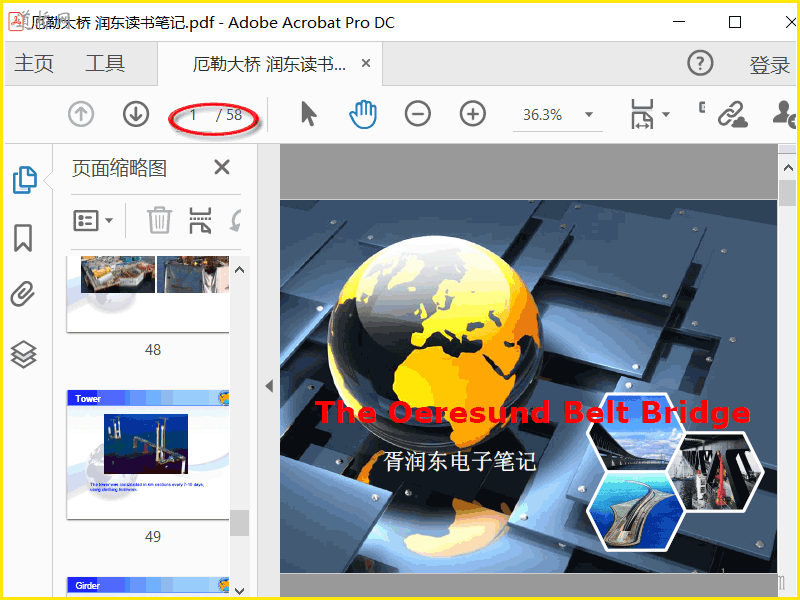Click total pages 58 text

[x=234, y=115]
